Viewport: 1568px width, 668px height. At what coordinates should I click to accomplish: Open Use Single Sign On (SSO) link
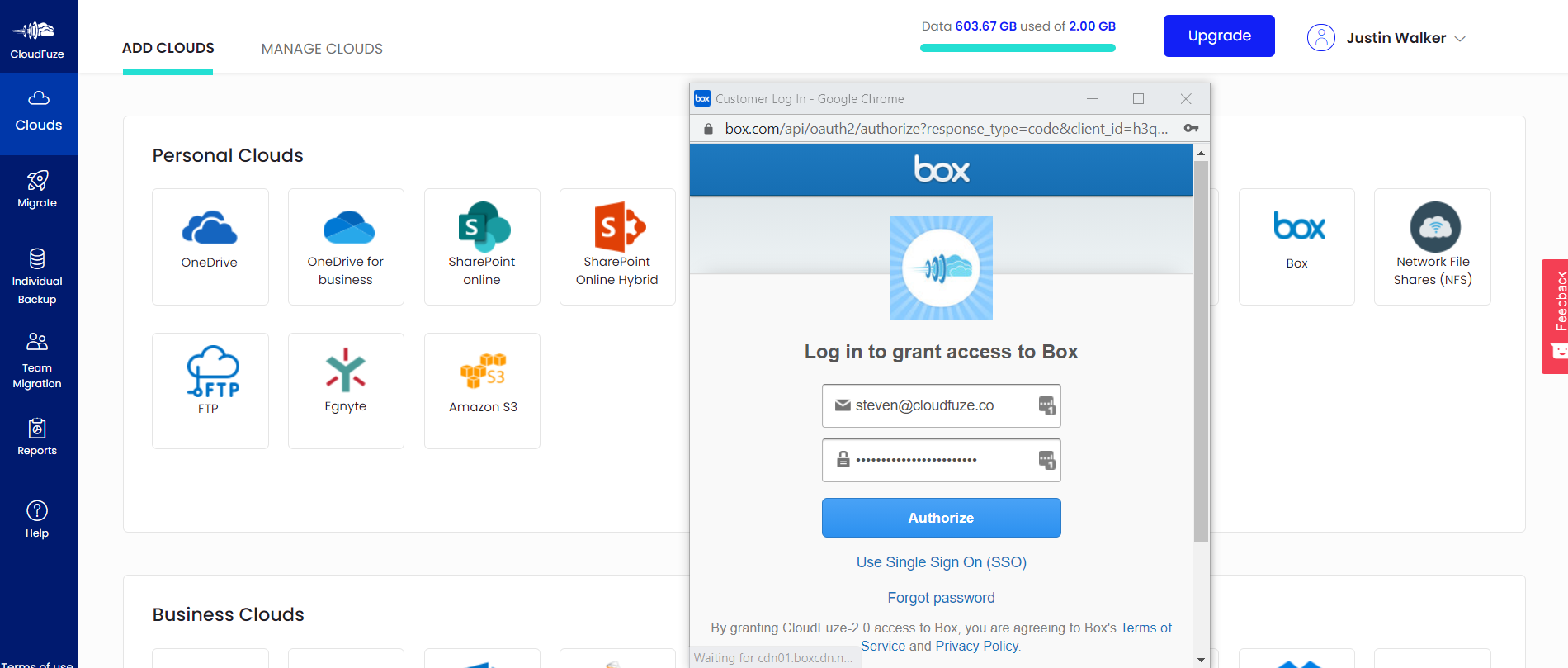pyautogui.click(x=941, y=562)
